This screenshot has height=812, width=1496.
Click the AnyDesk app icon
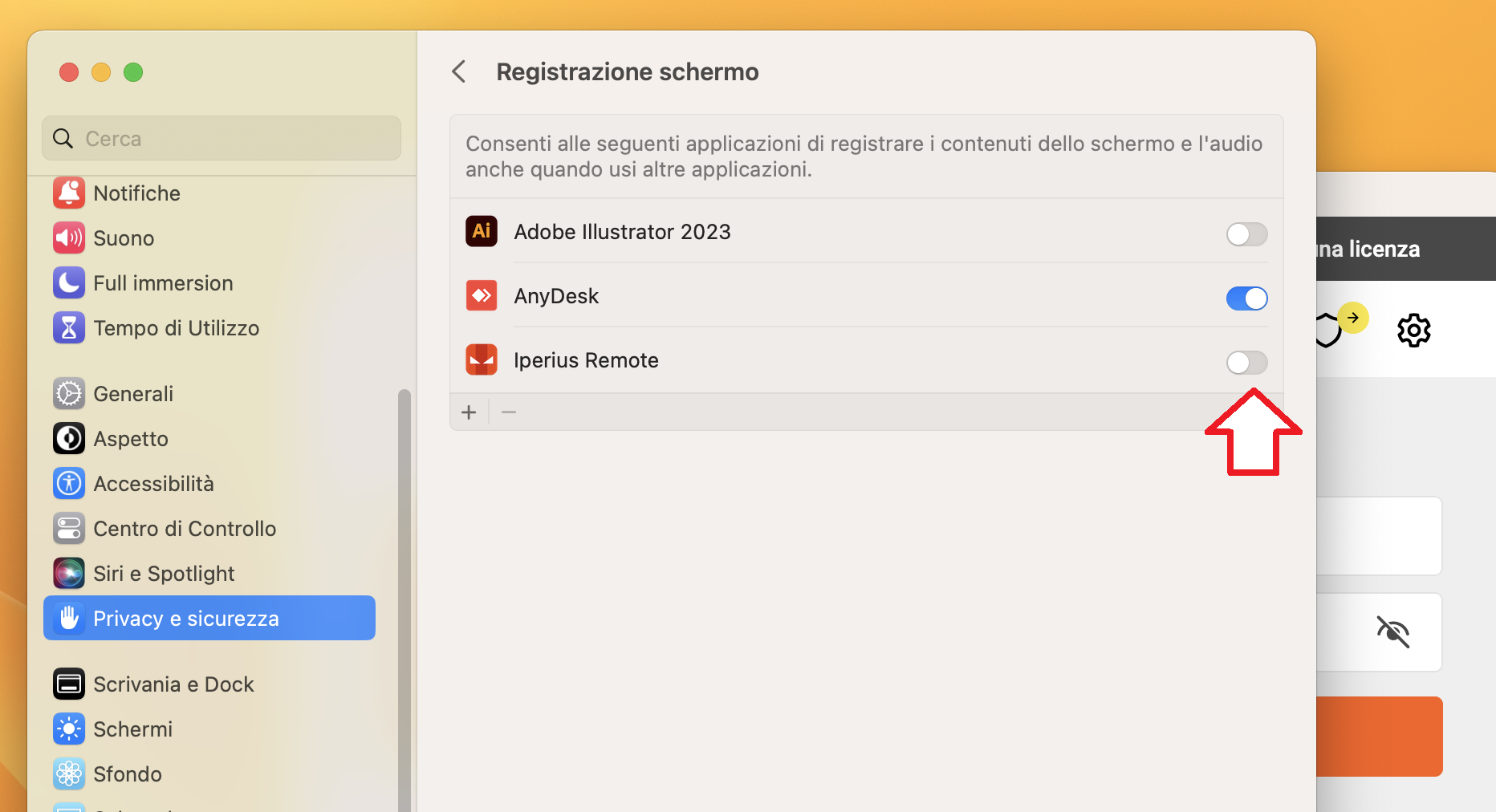pos(482,295)
